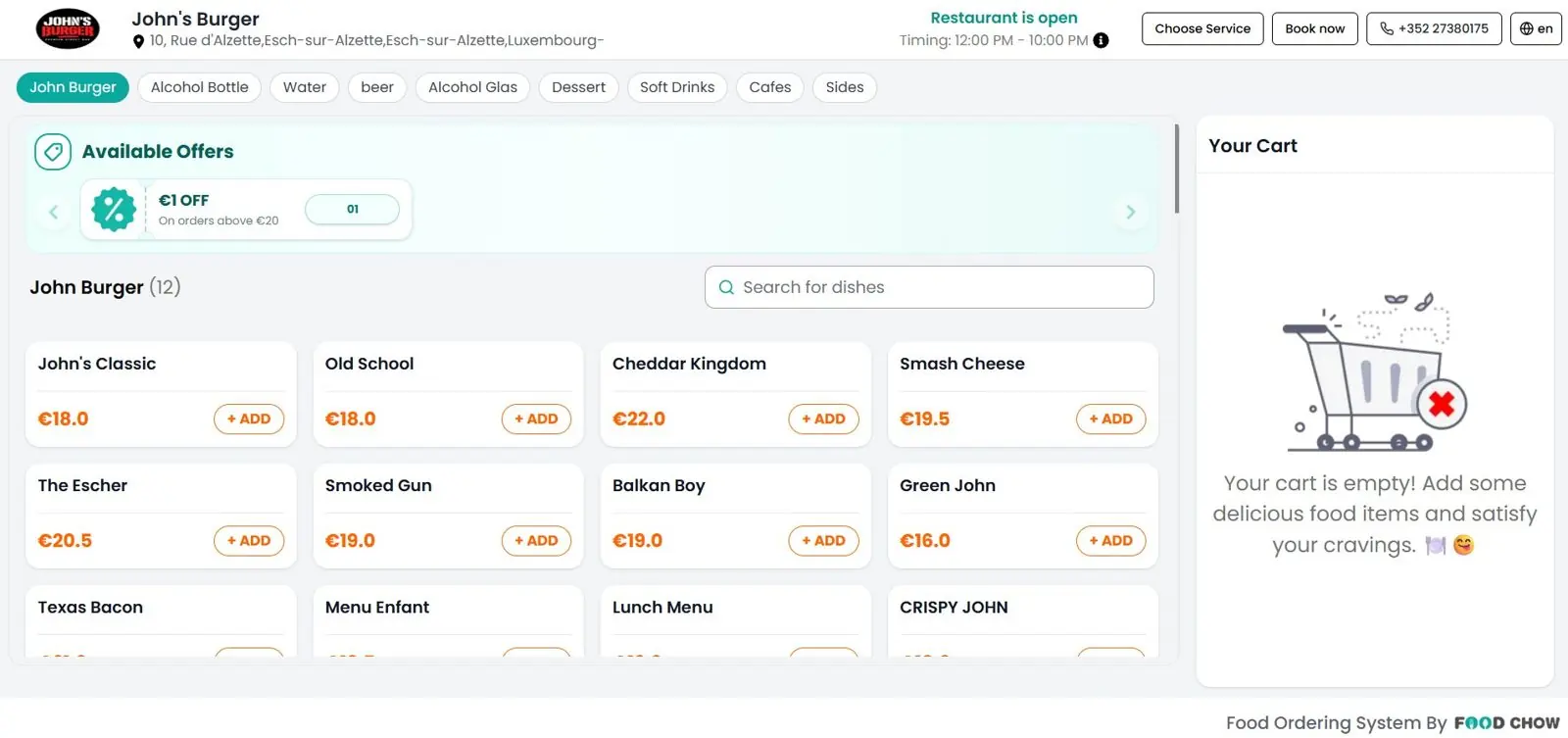The width and height of the screenshot is (1568, 738).
Task: Open the en language selector
Action: pos(1536,28)
